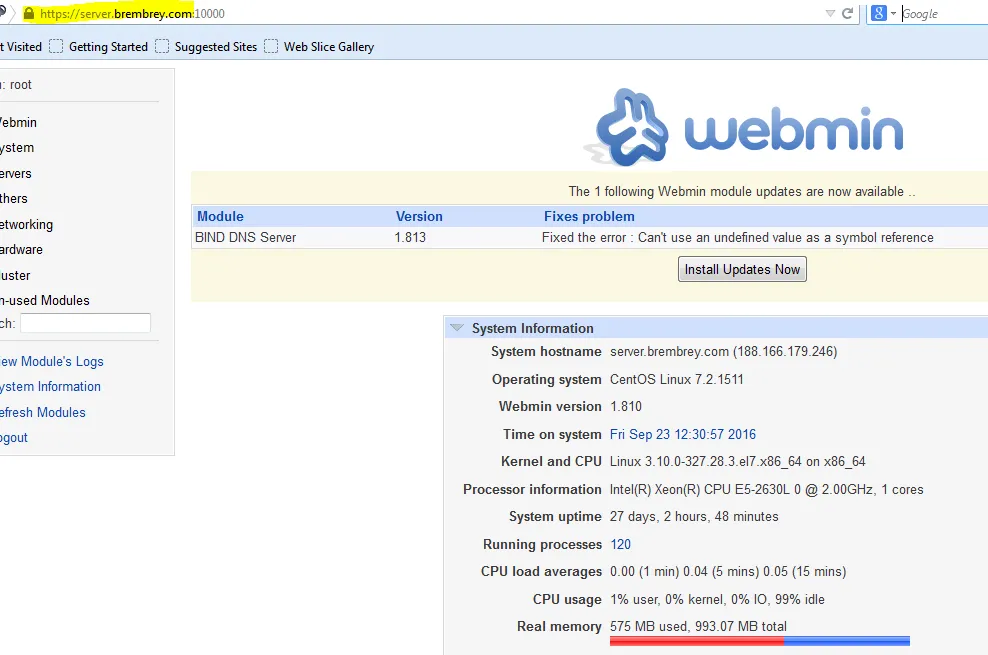Open the time on system link
988x655 pixels.
(x=682, y=434)
